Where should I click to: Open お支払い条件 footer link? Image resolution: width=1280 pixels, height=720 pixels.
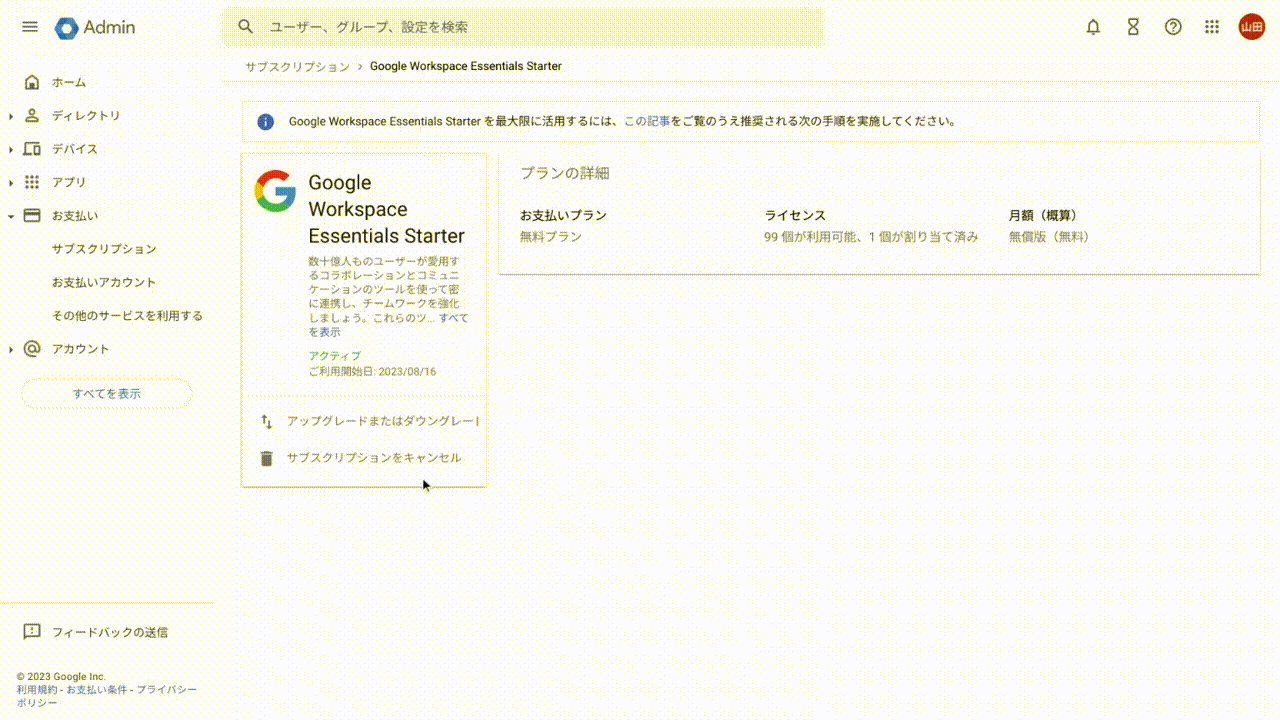(97, 690)
